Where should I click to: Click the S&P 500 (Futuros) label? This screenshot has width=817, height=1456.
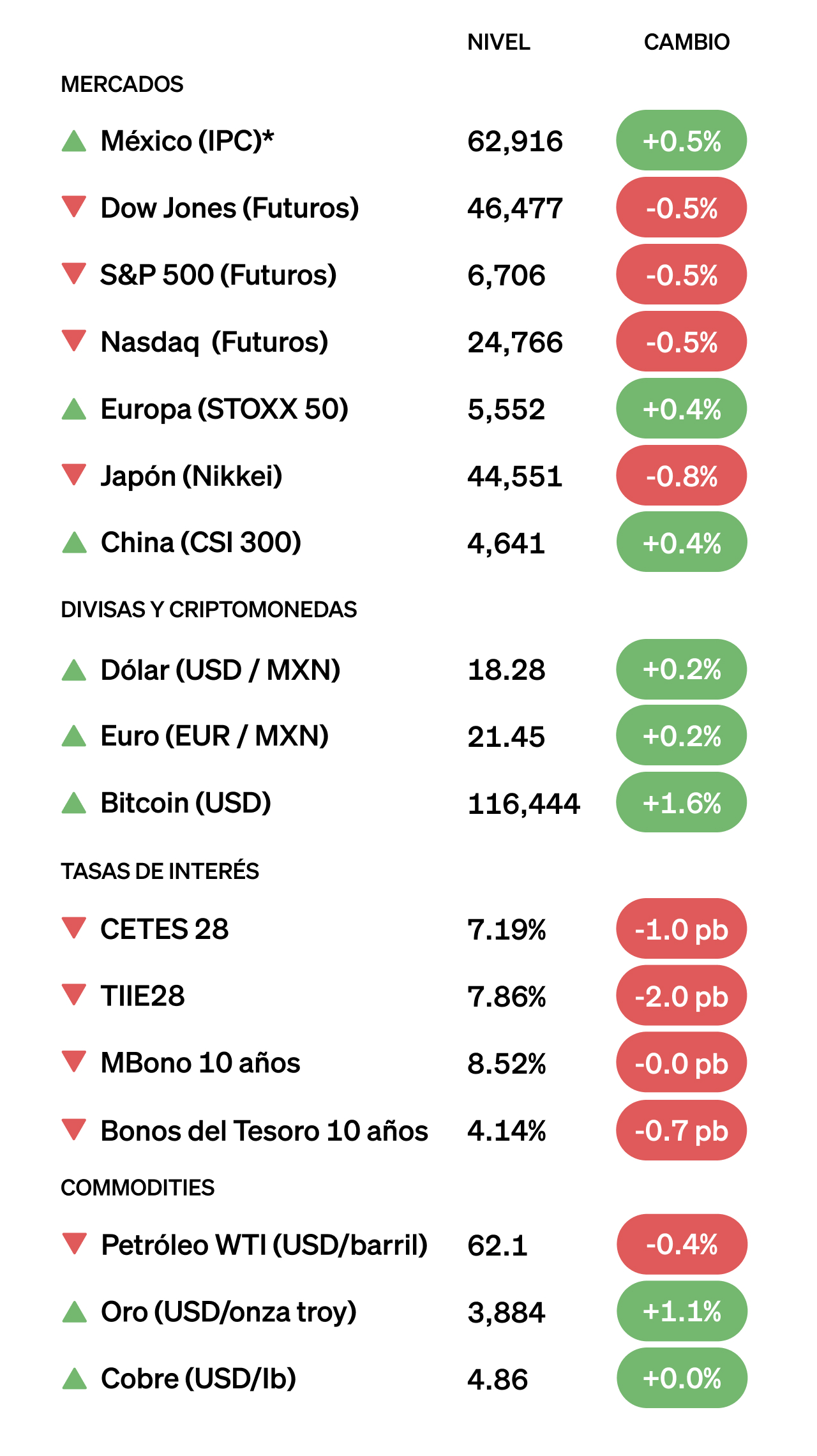pos(218,275)
